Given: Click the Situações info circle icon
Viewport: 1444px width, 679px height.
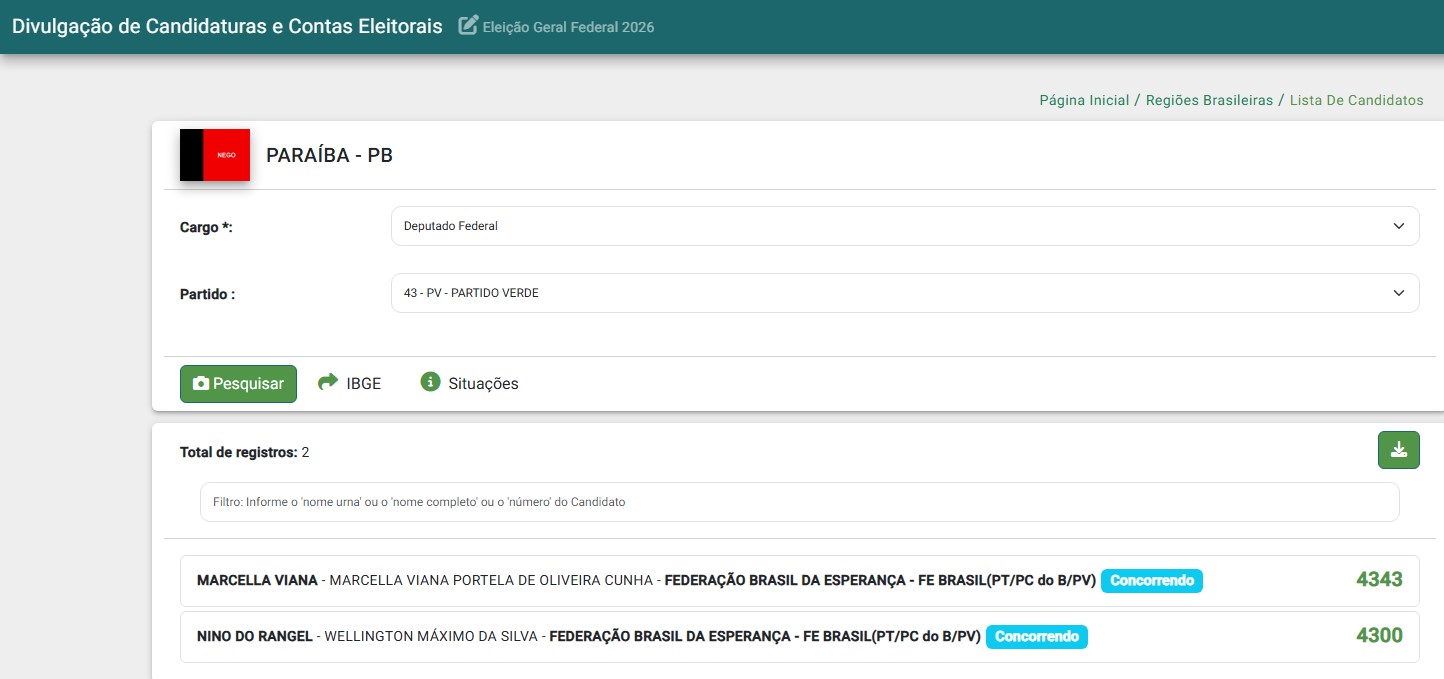Looking at the screenshot, I should 430,382.
